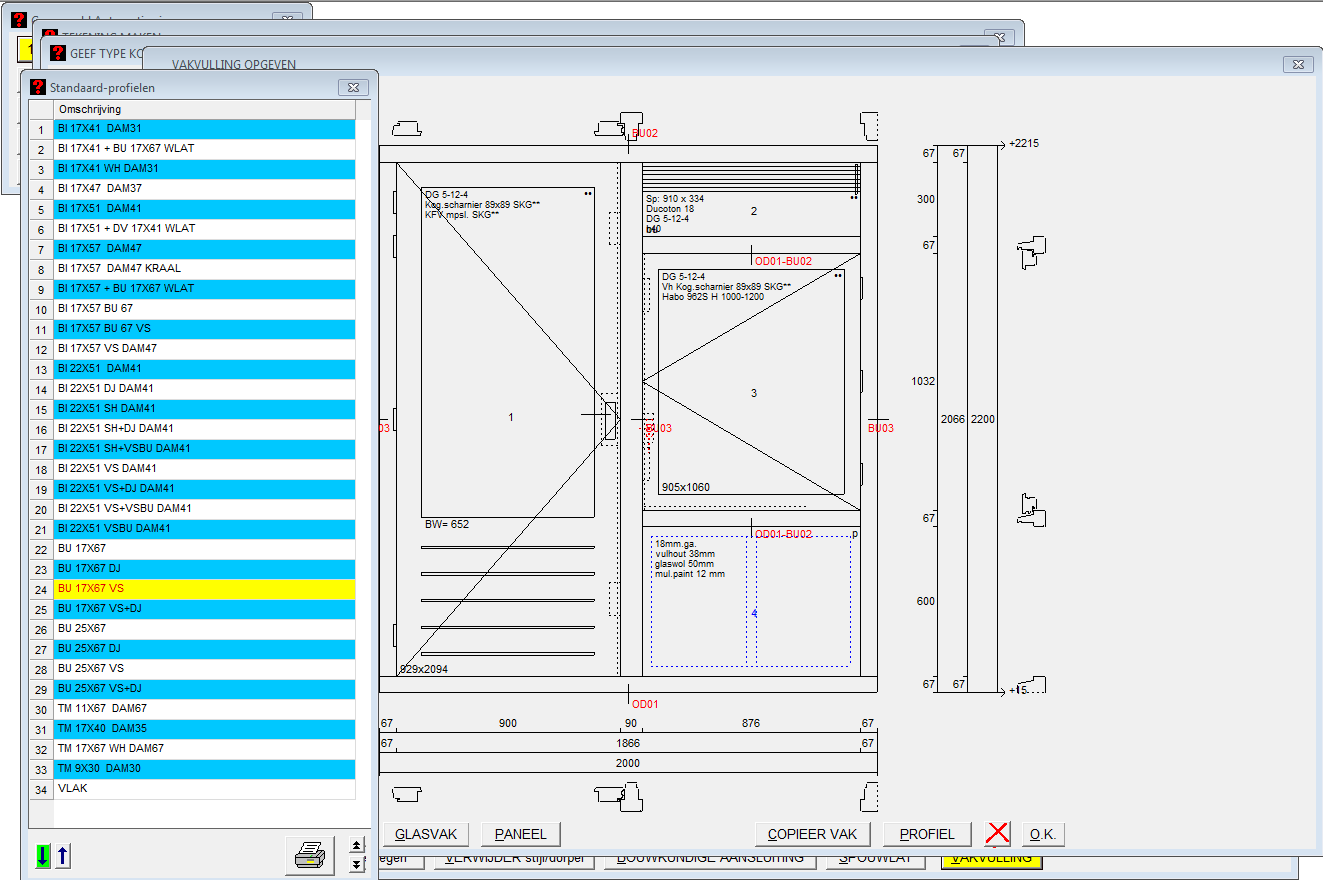Click the Omschrijving column header
The image size is (1323, 880).
tap(204, 109)
